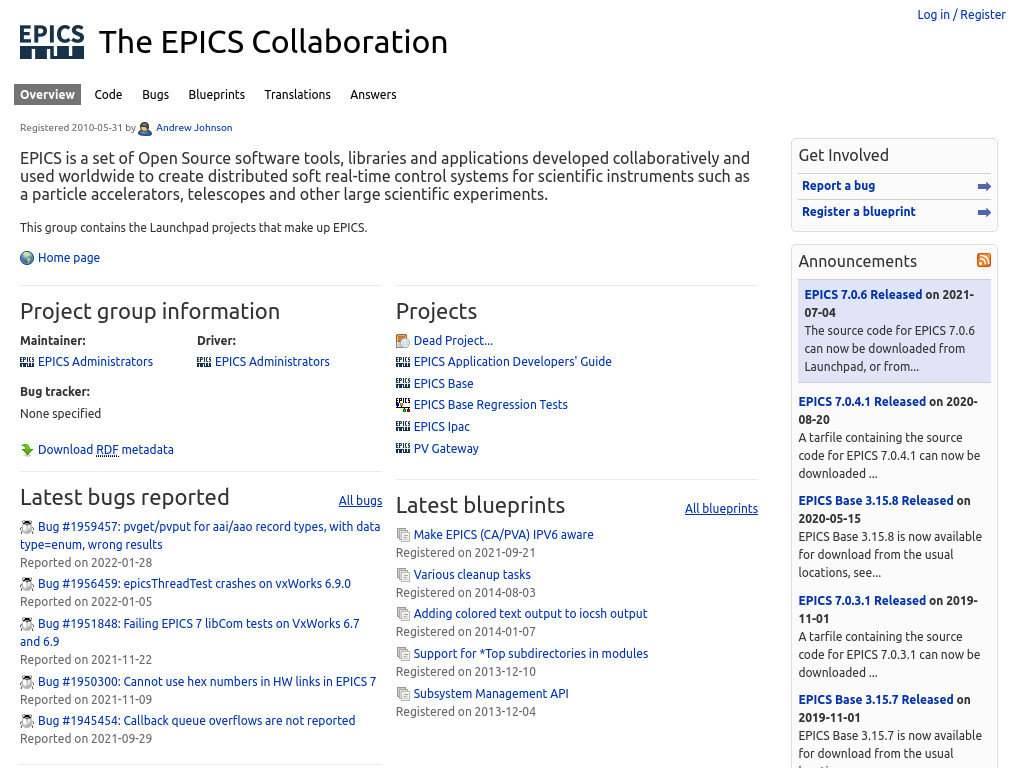Viewport: 1024px width, 768px height.
Task: Open EPICS Base 3.15.8 Released announcement
Action: pos(876,501)
